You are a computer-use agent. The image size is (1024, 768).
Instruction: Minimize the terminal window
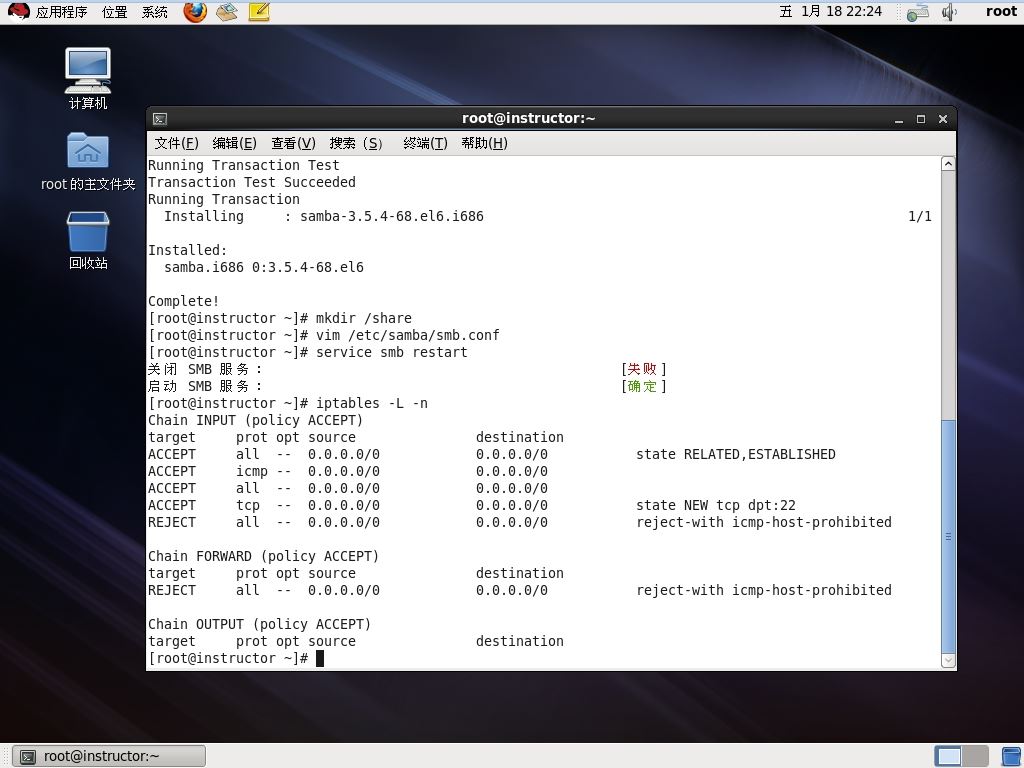tap(899, 119)
